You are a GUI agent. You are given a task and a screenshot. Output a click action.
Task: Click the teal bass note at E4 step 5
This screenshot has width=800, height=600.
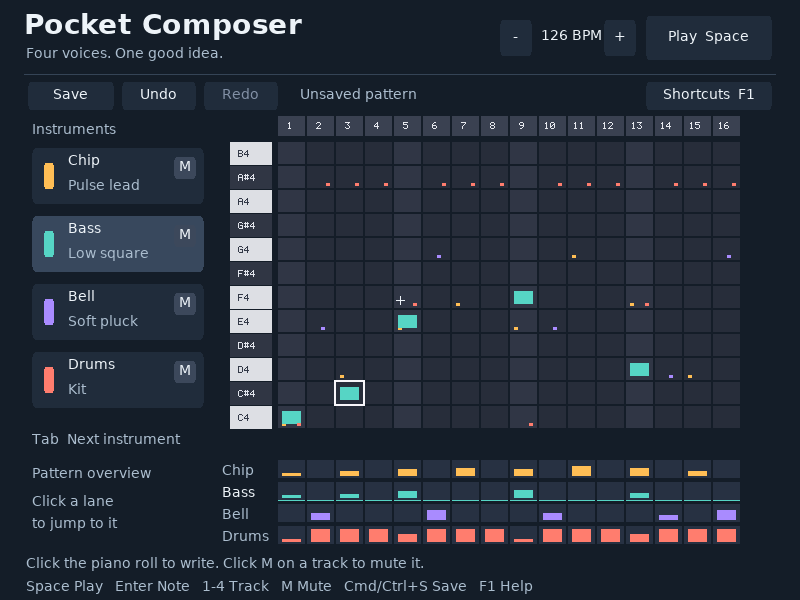coord(407,321)
